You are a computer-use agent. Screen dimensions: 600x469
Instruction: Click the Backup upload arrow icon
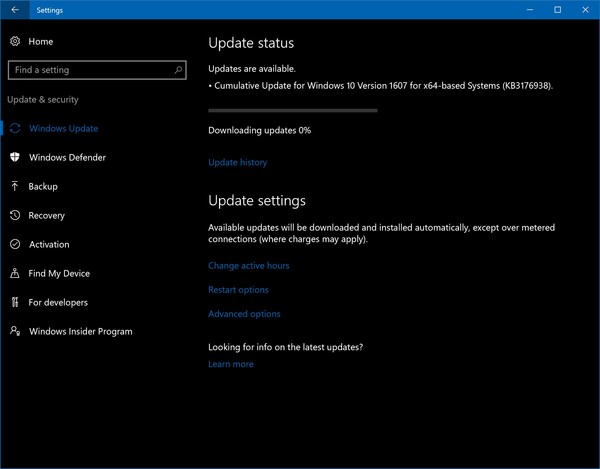pos(15,187)
